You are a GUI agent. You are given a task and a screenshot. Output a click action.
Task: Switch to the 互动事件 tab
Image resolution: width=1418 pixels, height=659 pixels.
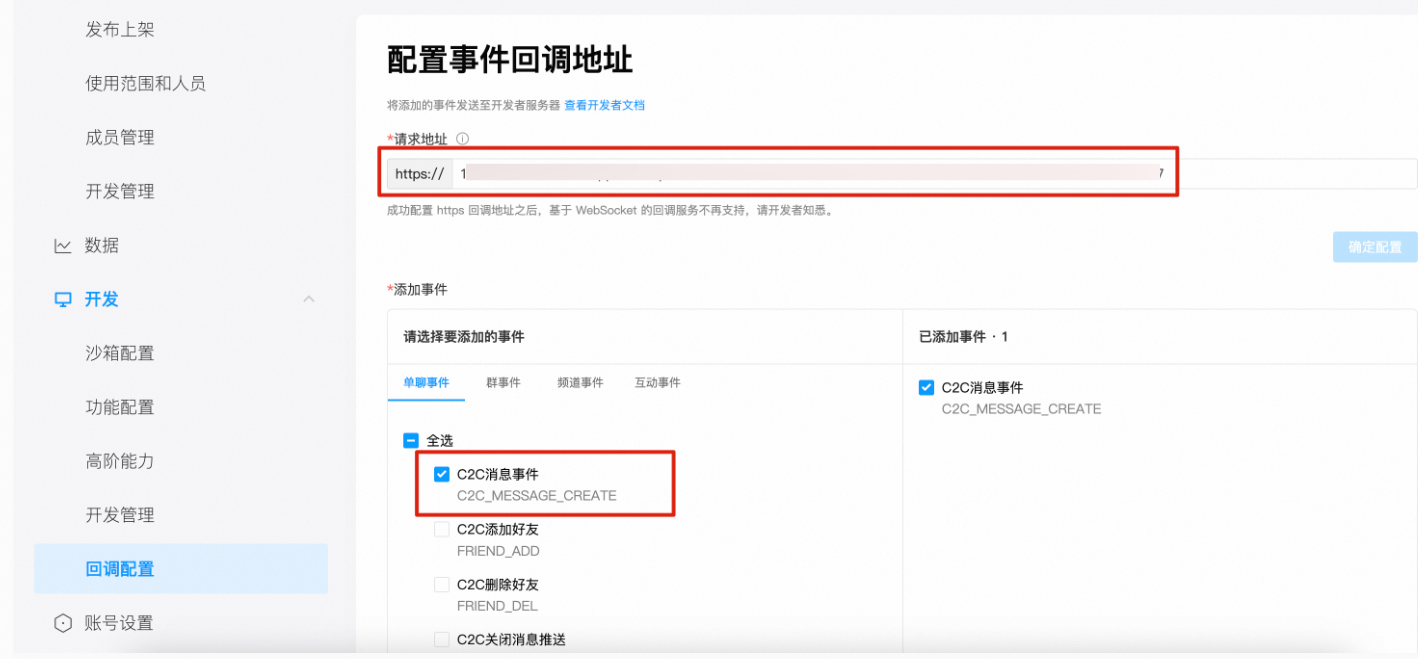(657, 383)
